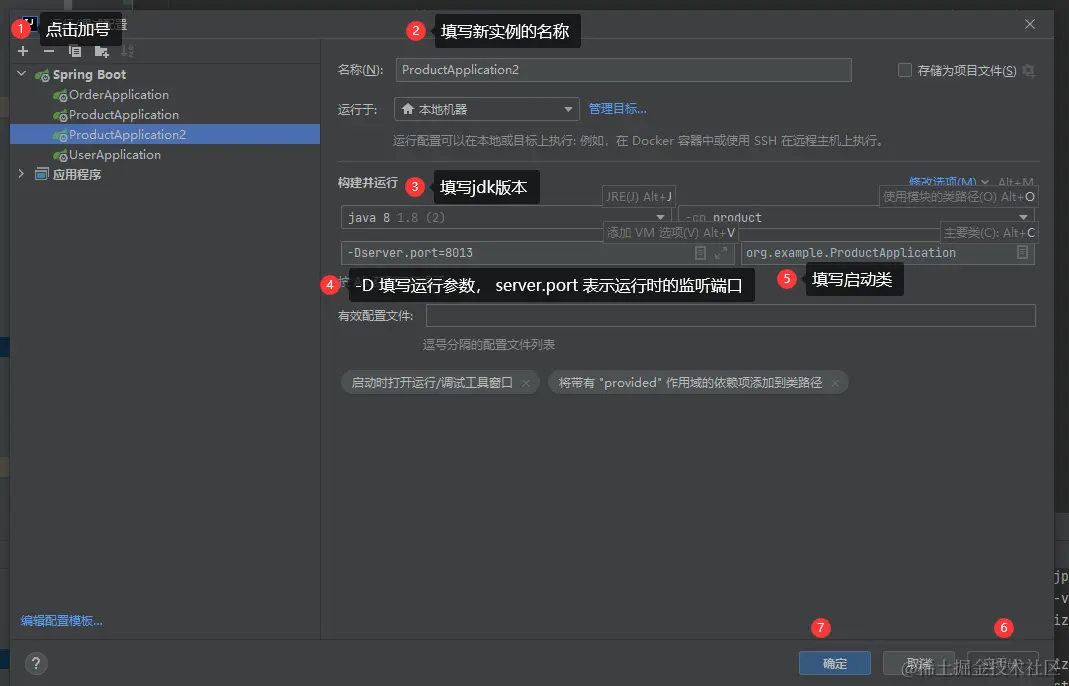Click the 启动时打开运行/调试工具窗口 chip label
This screenshot has height=686, width=1069.
432,383
